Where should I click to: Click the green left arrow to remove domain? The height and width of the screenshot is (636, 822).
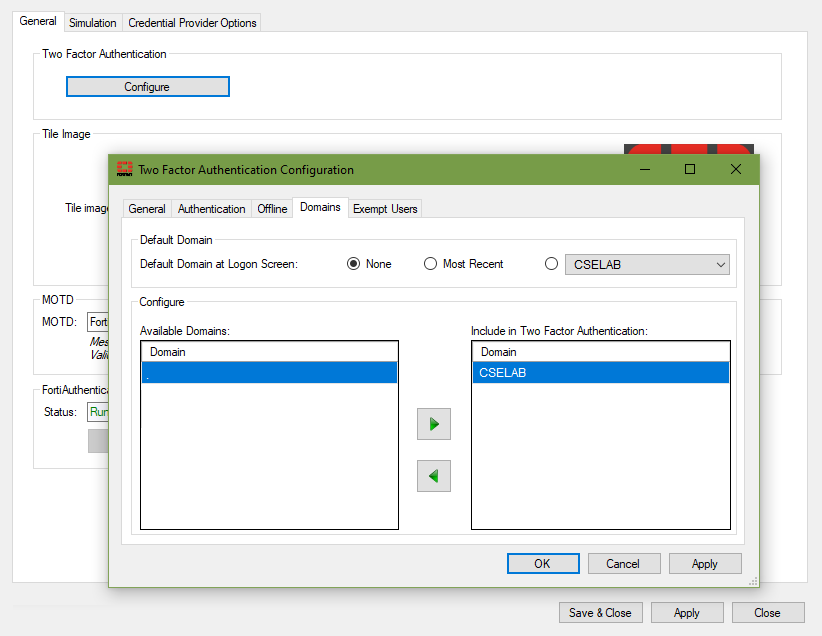pos(434,476)
